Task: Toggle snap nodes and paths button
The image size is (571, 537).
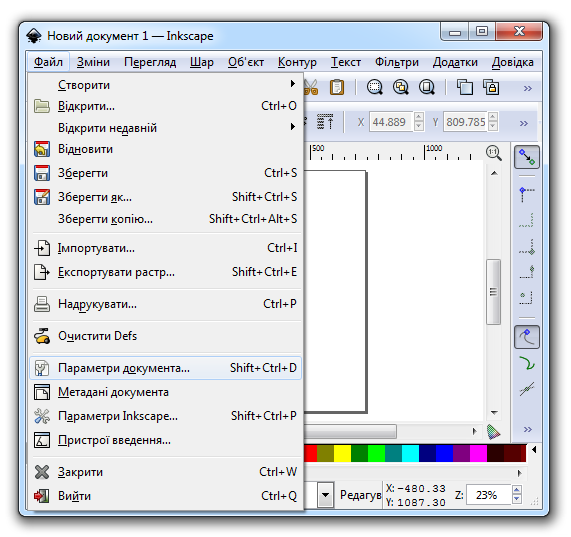Action: coord(527,337)
